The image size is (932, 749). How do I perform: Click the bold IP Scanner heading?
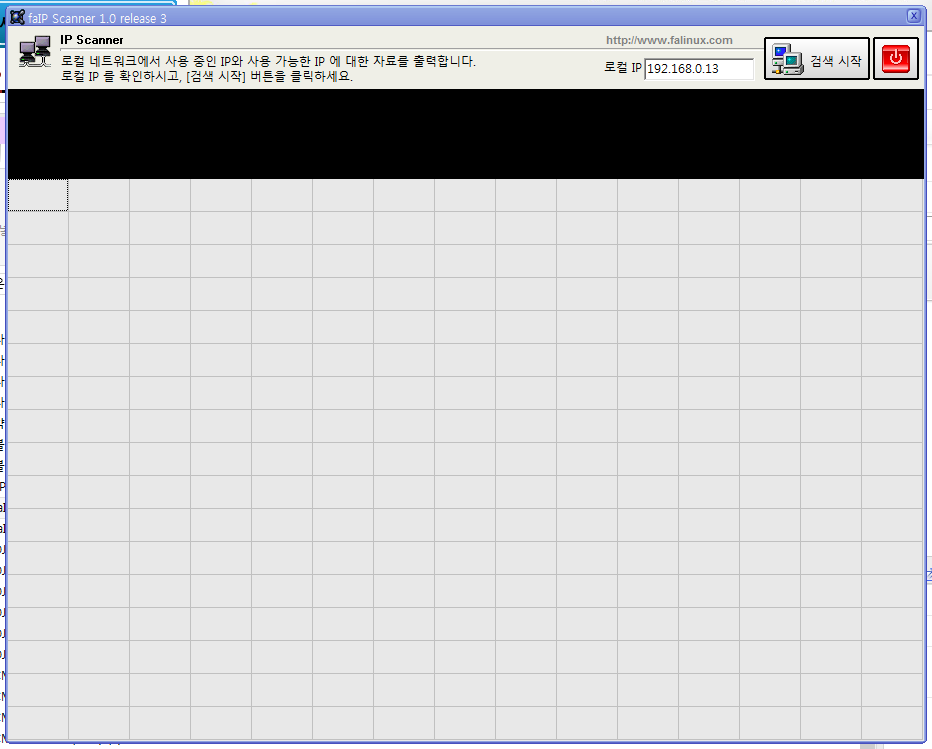point(90,39)
